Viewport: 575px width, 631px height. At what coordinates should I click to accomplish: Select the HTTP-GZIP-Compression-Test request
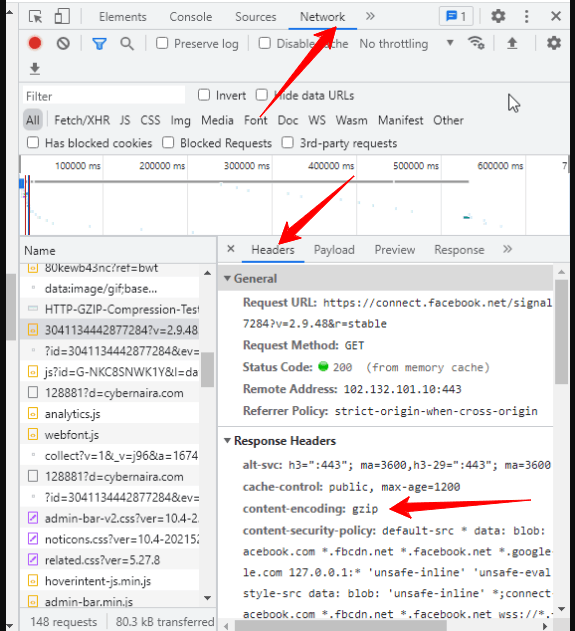[x=110, y=309]
